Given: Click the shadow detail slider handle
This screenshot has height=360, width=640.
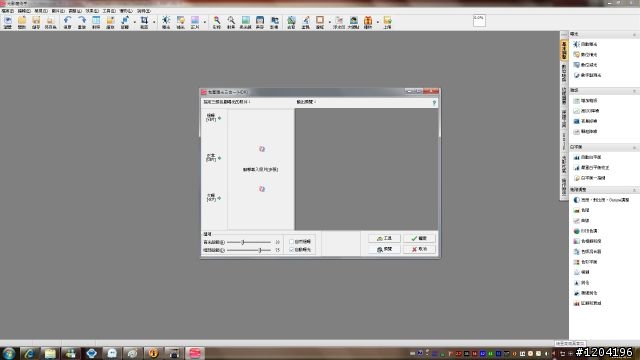Looking at the screenshot, I should (260, 250).
